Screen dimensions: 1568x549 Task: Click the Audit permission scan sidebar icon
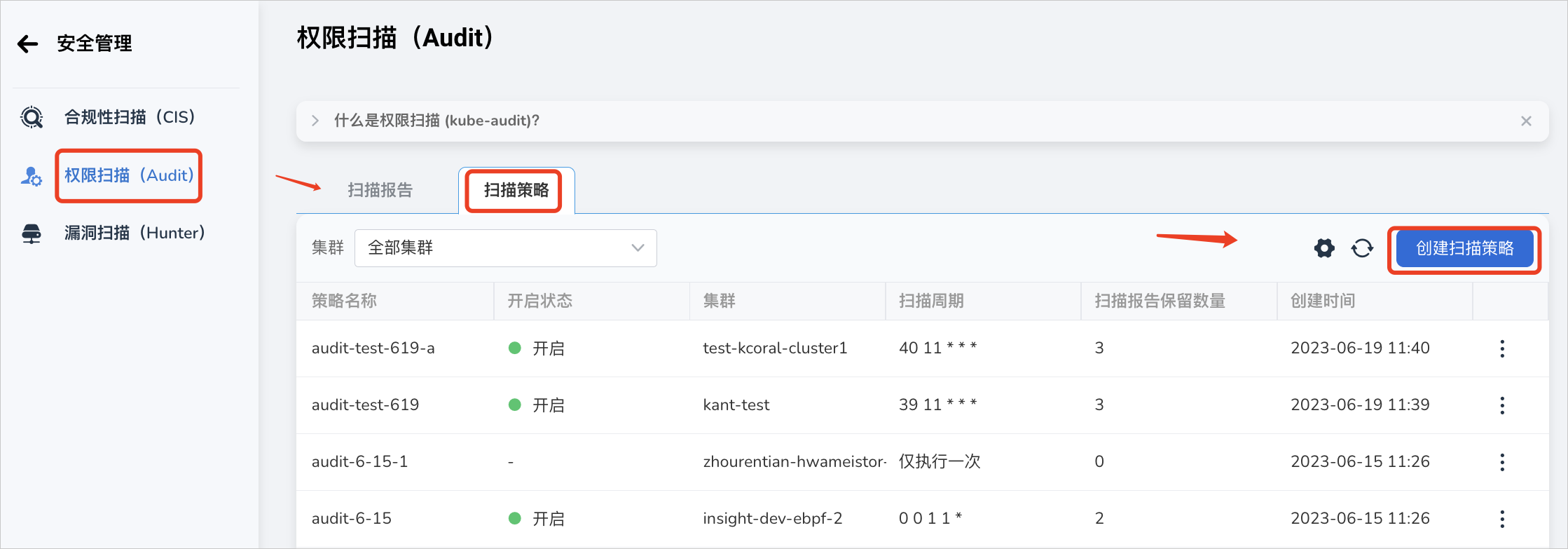pyautogui.click(x=32, y=176)
